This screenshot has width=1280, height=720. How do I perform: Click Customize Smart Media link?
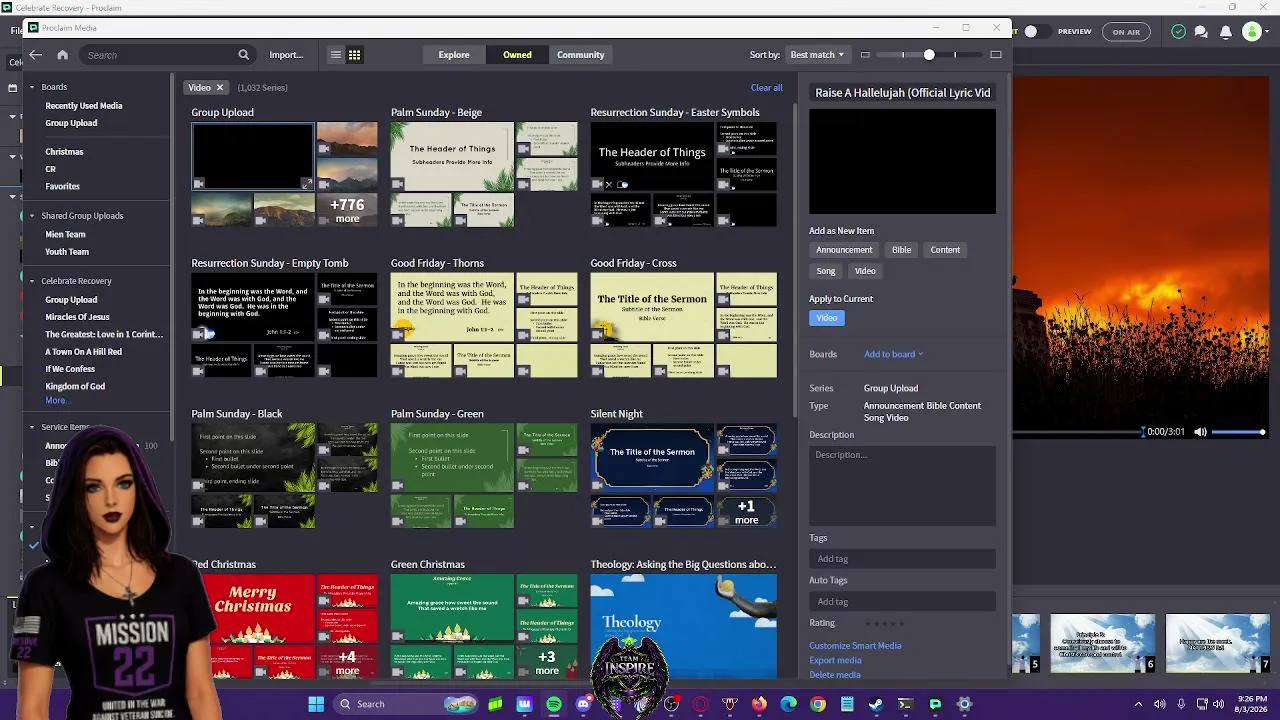point(855,646)
